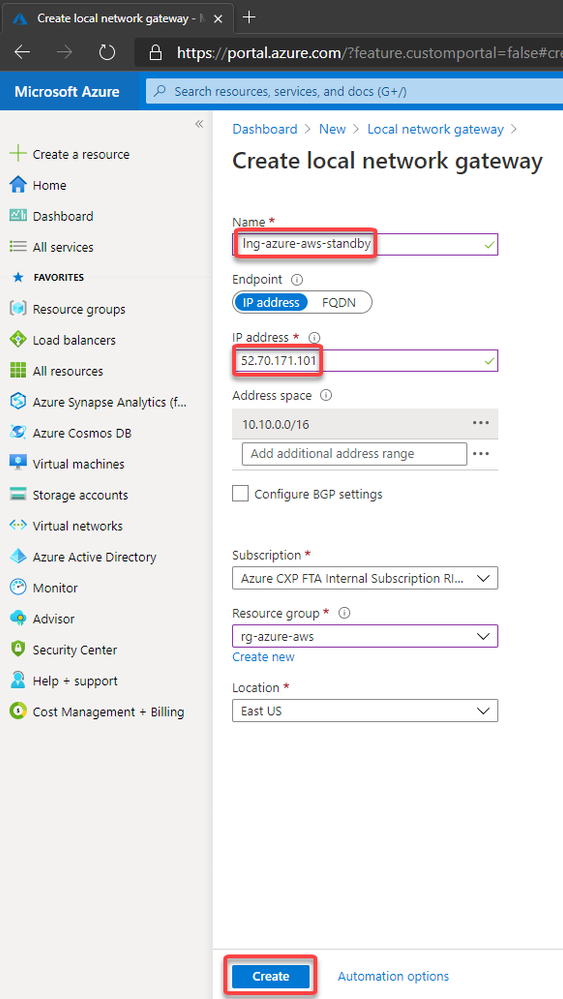Expand the Subscription dropdown
The height and width of the screenshot is (999, 563).
coord(365,579)
